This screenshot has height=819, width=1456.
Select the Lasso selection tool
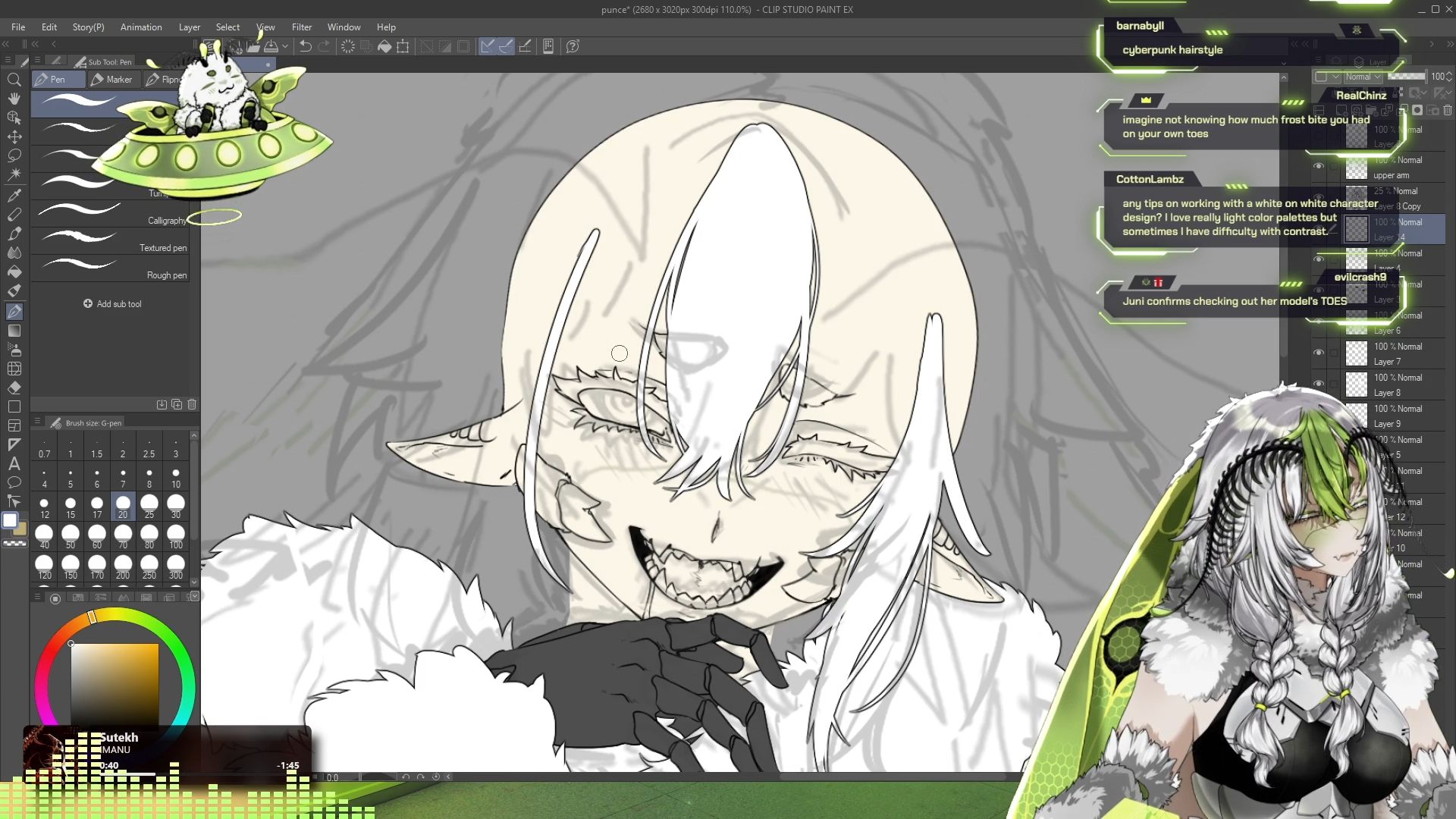[14, 155]
